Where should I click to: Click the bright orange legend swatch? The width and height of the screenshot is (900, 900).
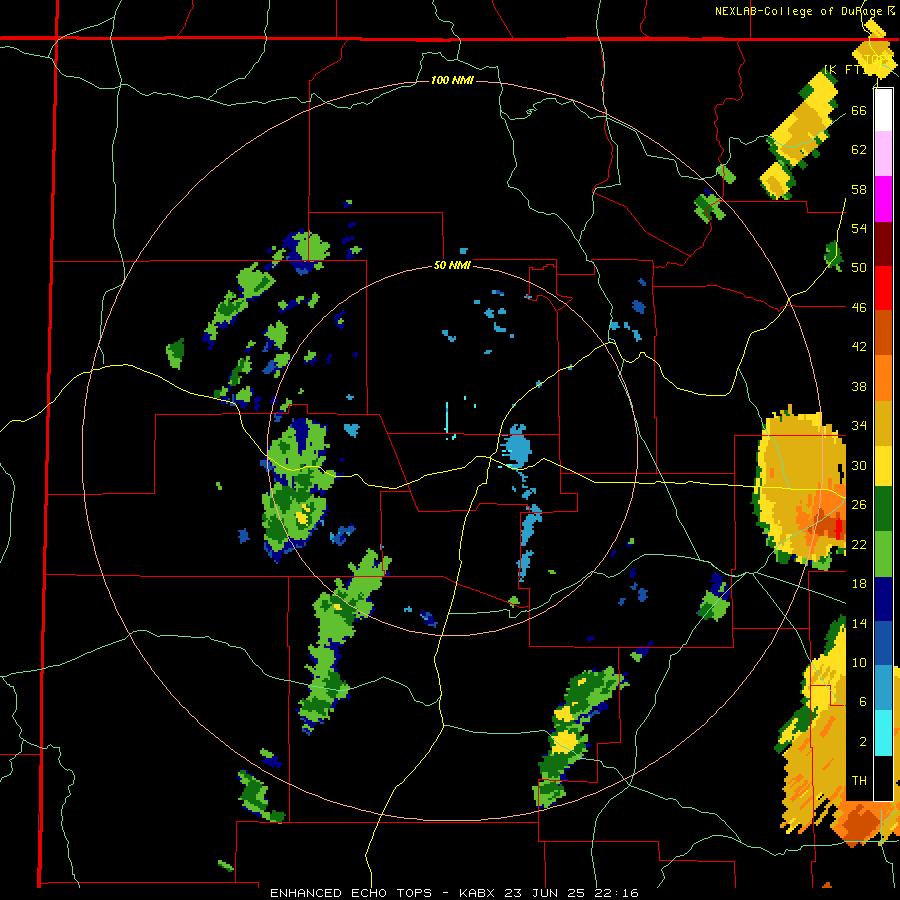[x=883, y=377]
